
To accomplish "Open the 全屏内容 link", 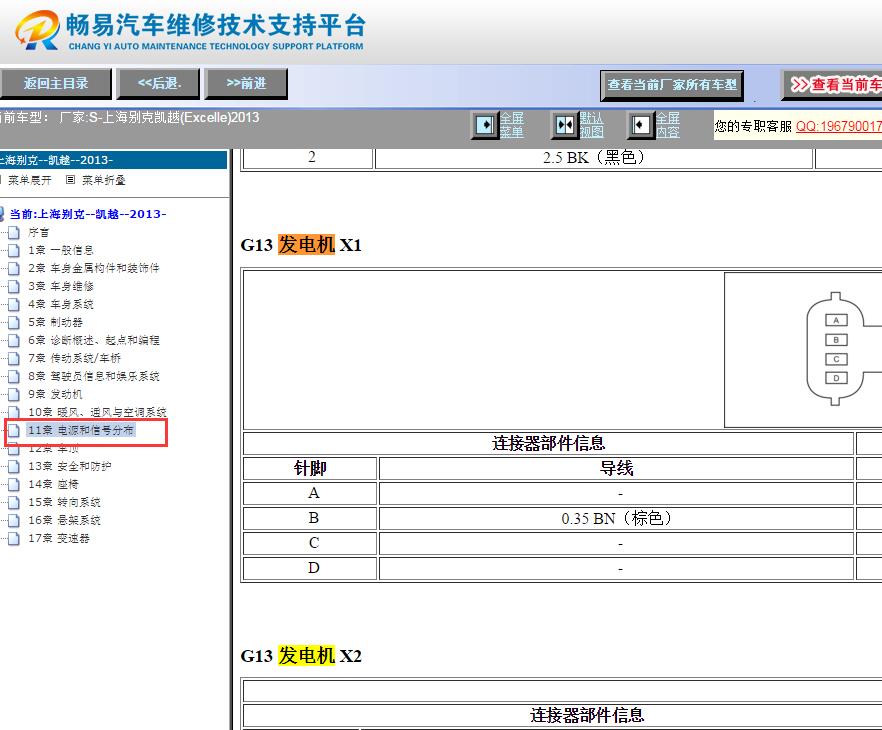I will click(668, 125).
